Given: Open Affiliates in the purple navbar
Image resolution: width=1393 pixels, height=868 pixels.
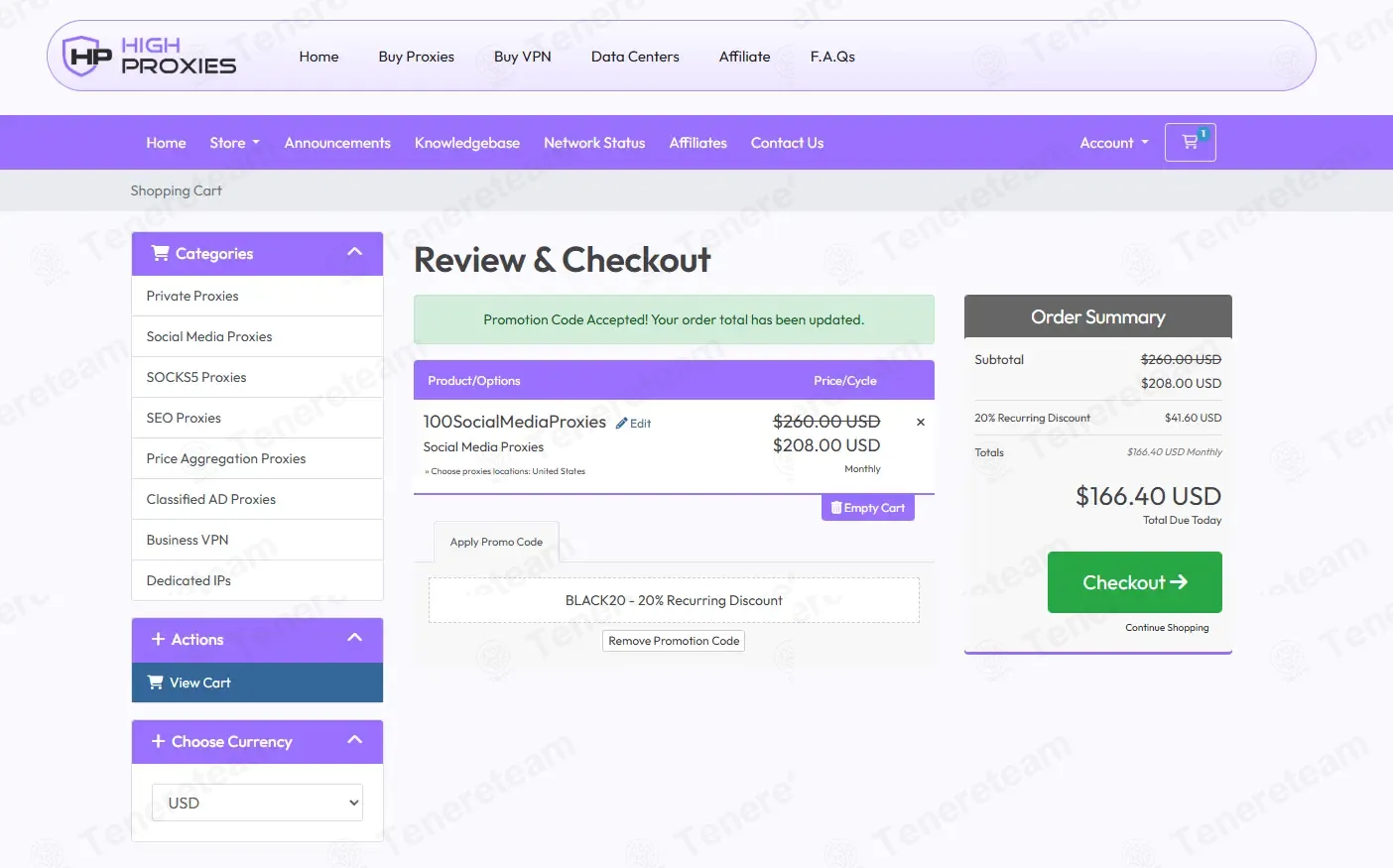Looking at the screenshot, I should tap(697, 143).
